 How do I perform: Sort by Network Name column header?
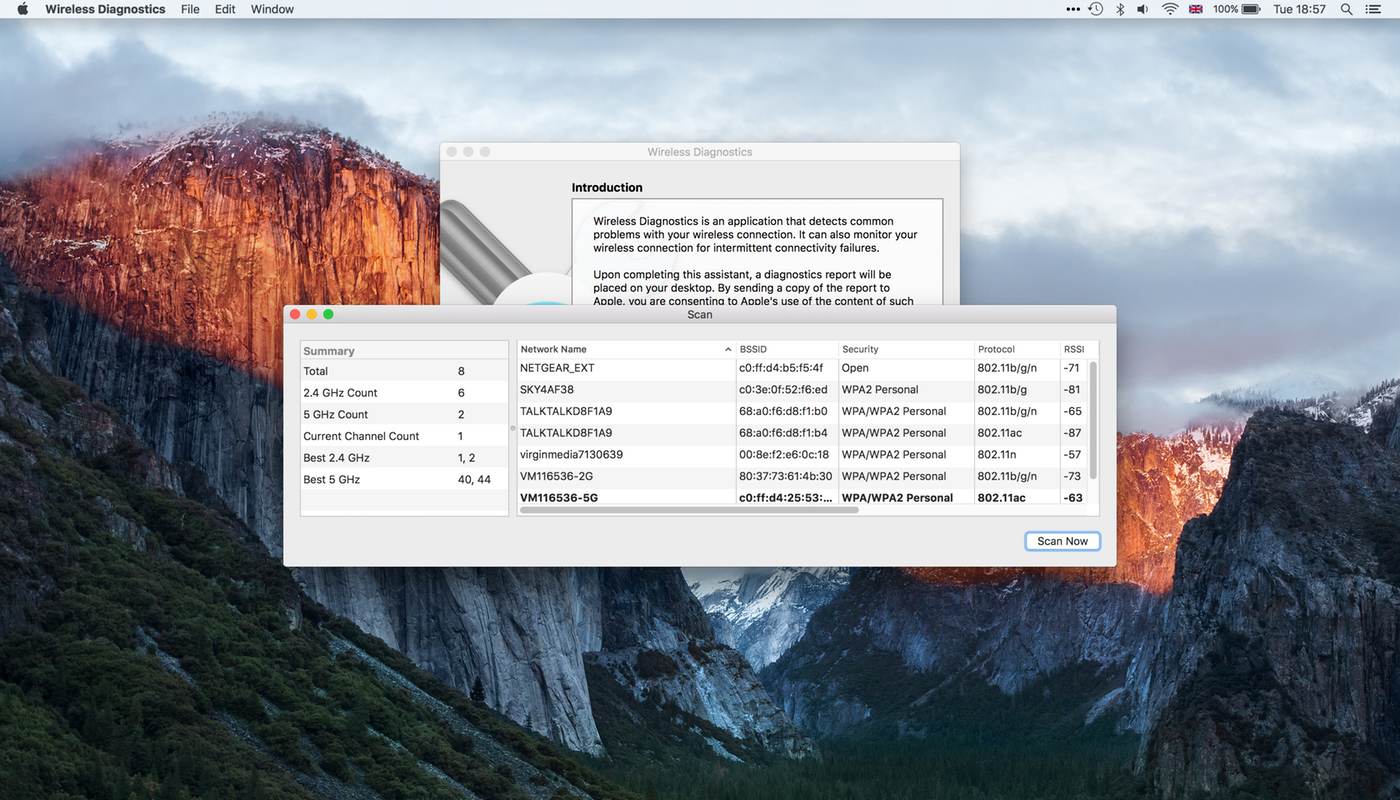coord(626,349)
